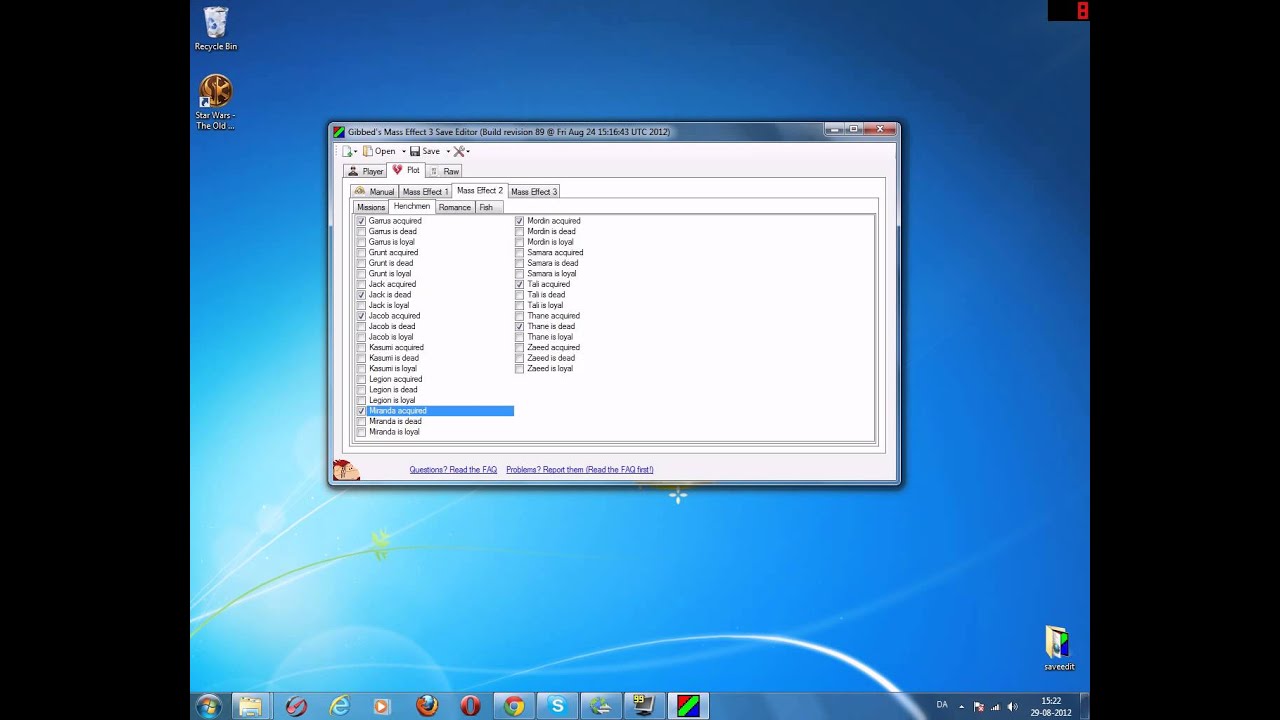
Task: Click the cartoon face icon near FAQ
Action: [x=346, y=469]
